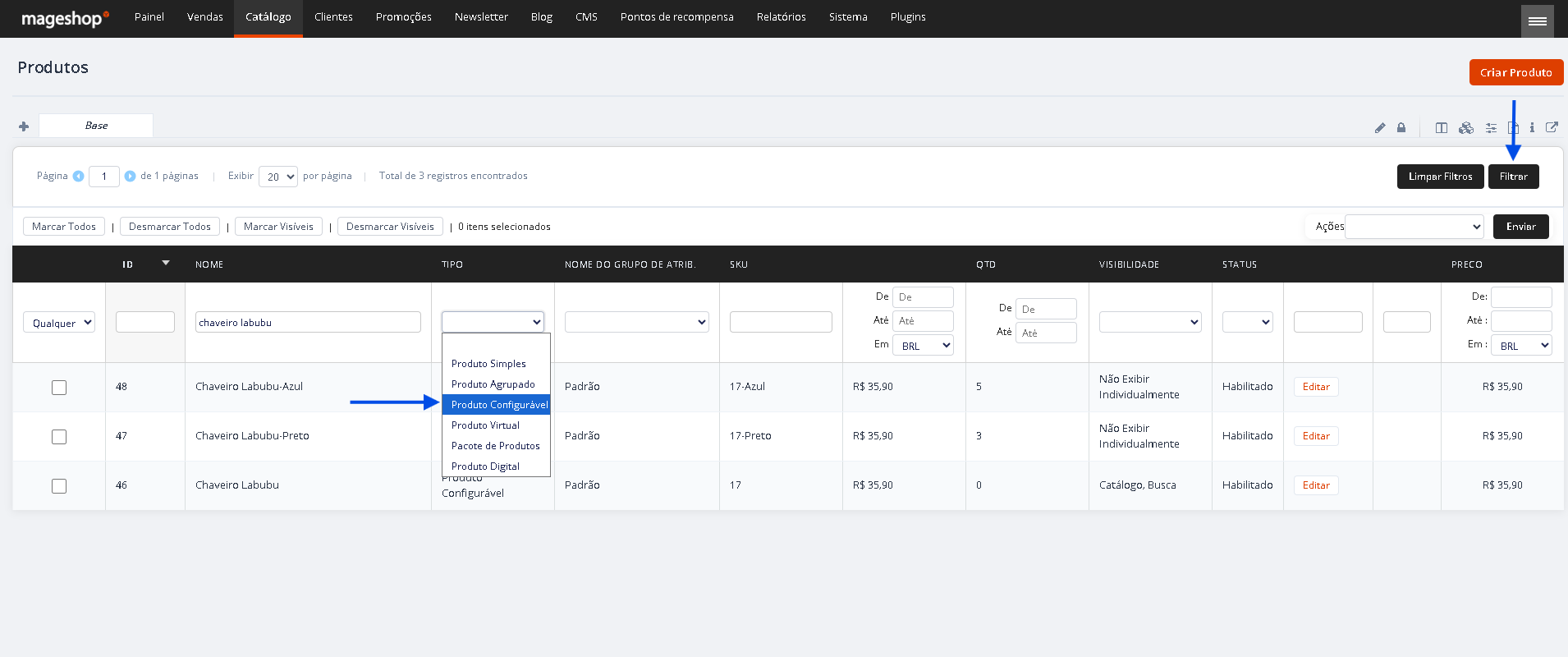Tick the checkbox for the Chaveiro Labubu row
The height and width of the screenshot is (657, 1568).
pos(59,486)
